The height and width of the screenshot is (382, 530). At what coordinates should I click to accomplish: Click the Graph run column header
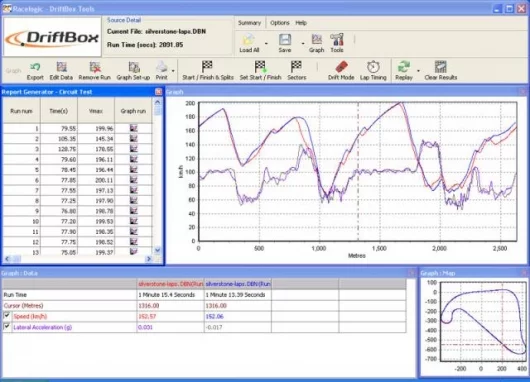134,111
